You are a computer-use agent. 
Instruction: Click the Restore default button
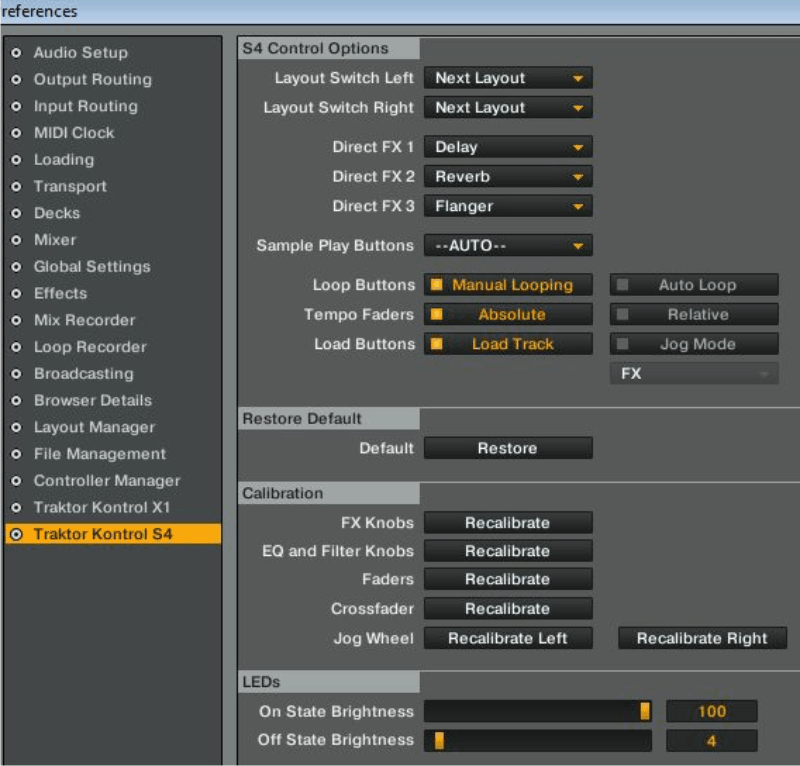(508, 448)
